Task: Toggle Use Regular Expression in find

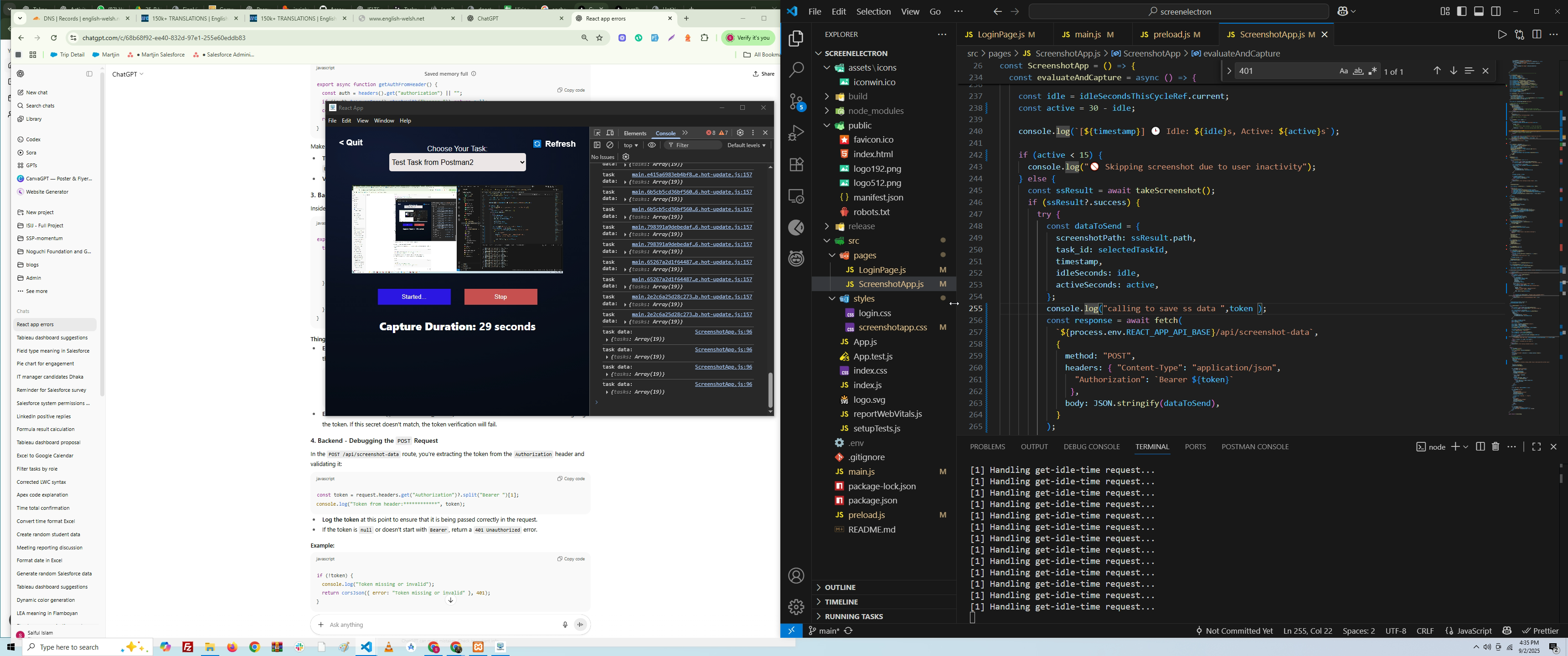Action: pyautogui.click(x=1372, y=71)
